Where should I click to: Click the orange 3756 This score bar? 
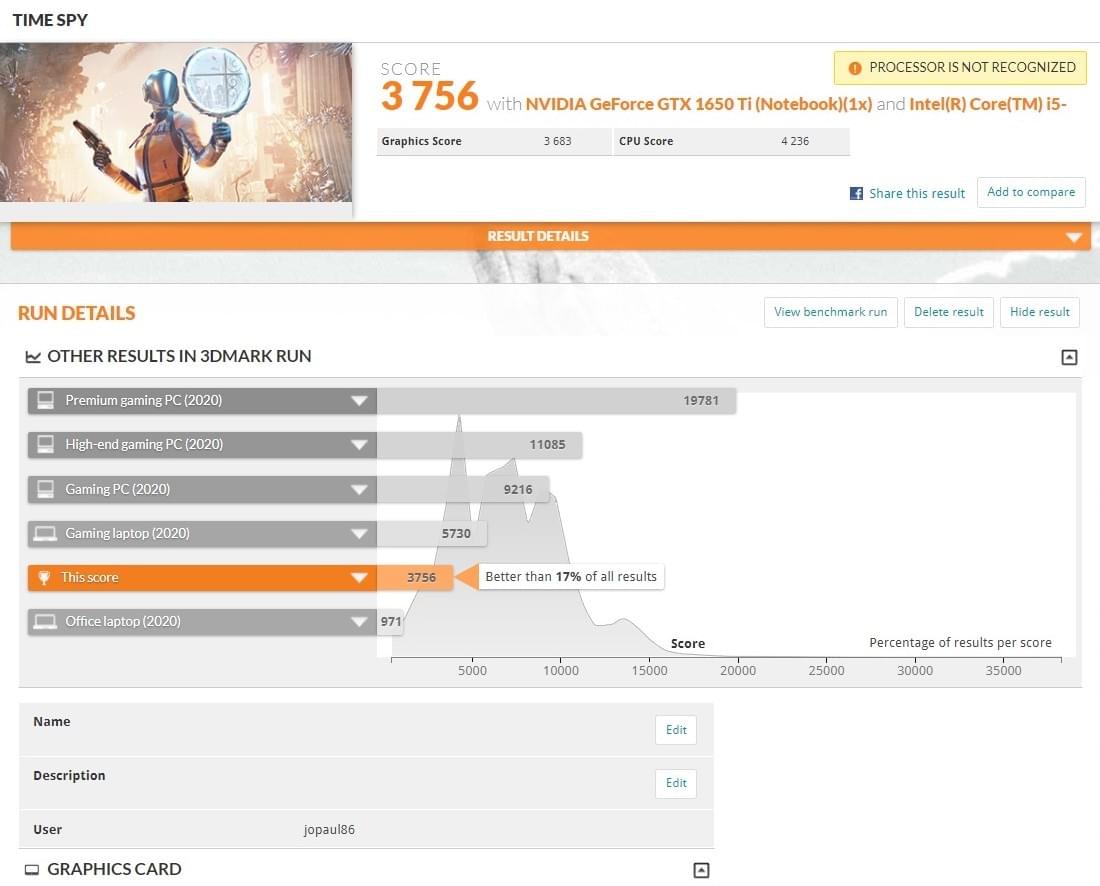pyautogui.click(x=415, y=577)
